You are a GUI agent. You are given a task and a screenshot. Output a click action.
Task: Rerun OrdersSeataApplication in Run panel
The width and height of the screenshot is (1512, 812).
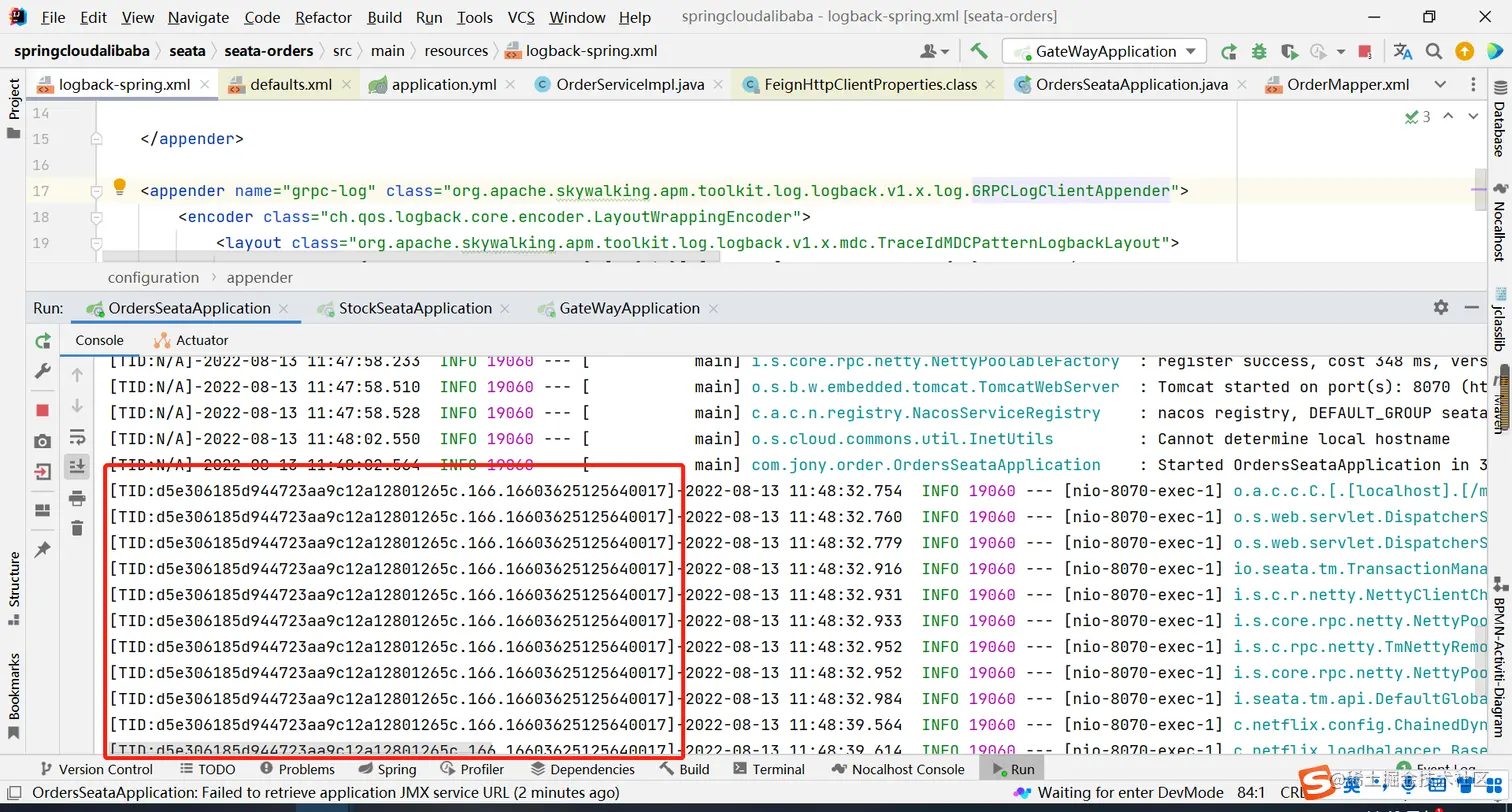click(x=42, y=341)
